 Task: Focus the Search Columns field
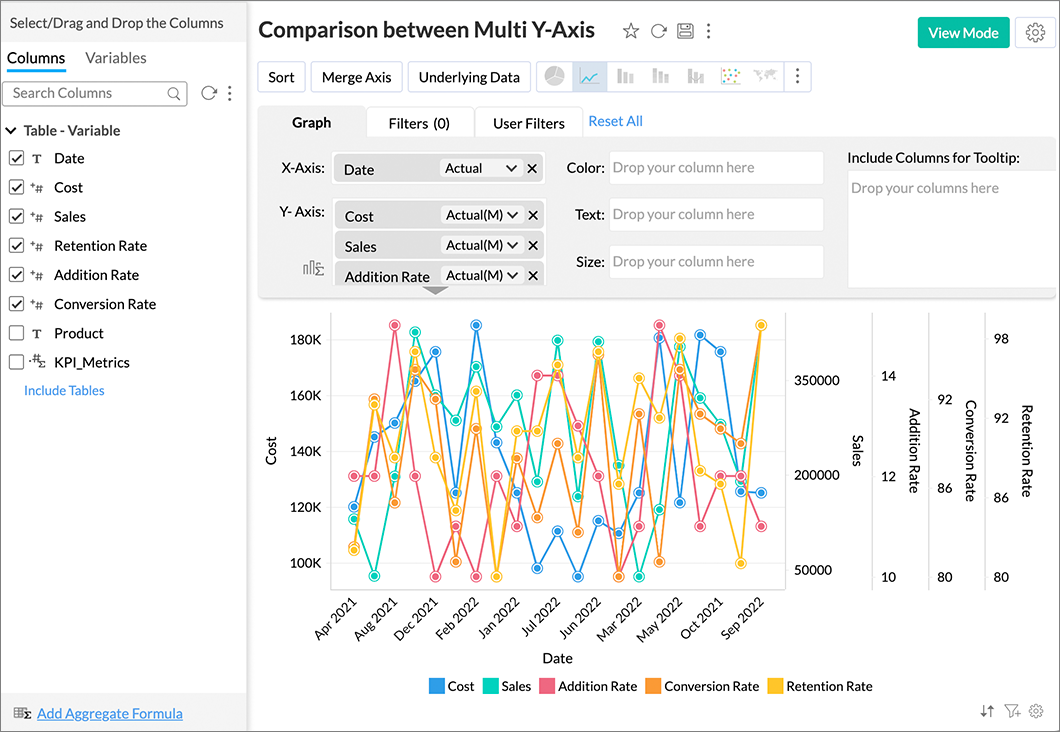pyautogui.click(x=95, y=93)
